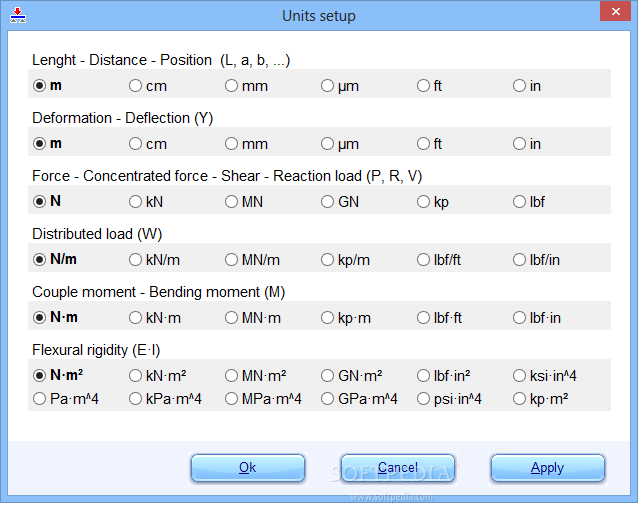Choose N·m² flexural rigidity unit
Image resolution: width=638 pixels, height=515 pixels.
pyautogui.click(x=58, y=375)
